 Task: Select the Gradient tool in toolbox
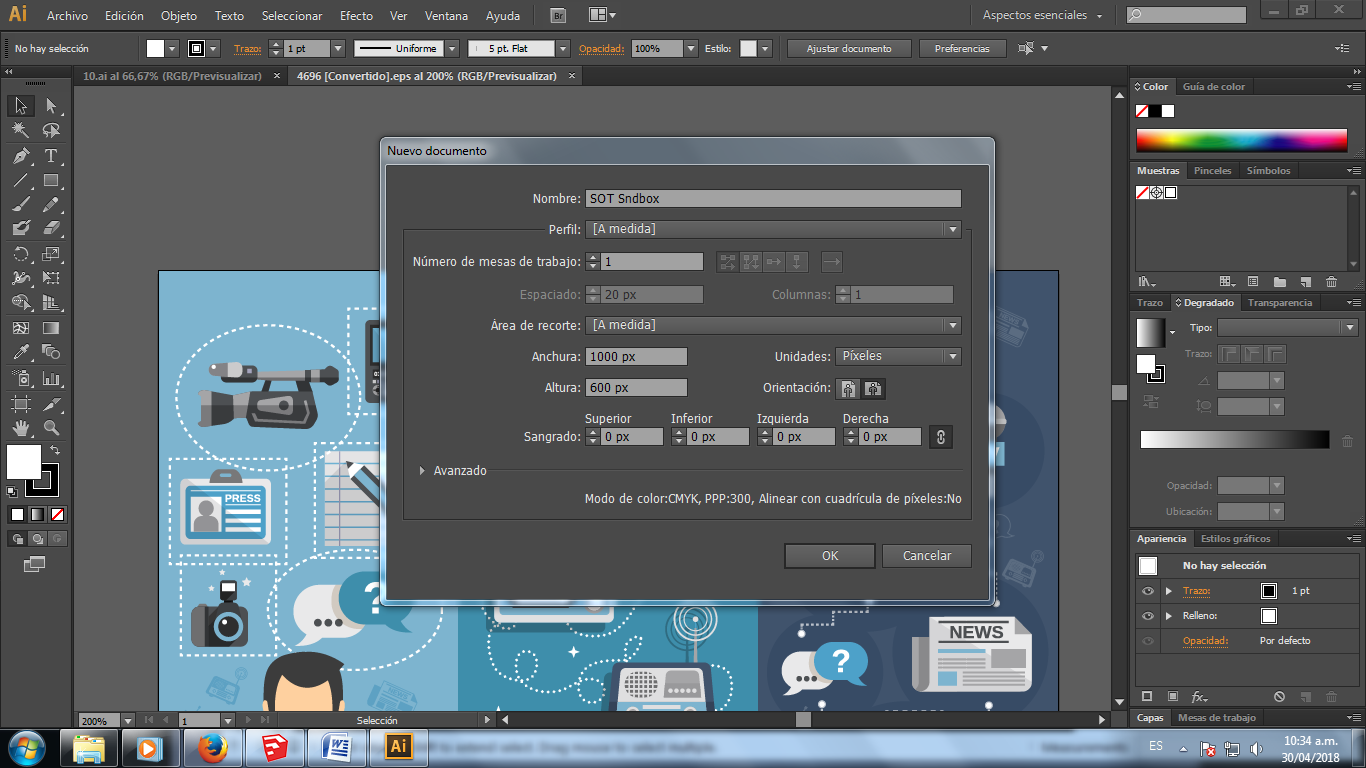(51, 327)
